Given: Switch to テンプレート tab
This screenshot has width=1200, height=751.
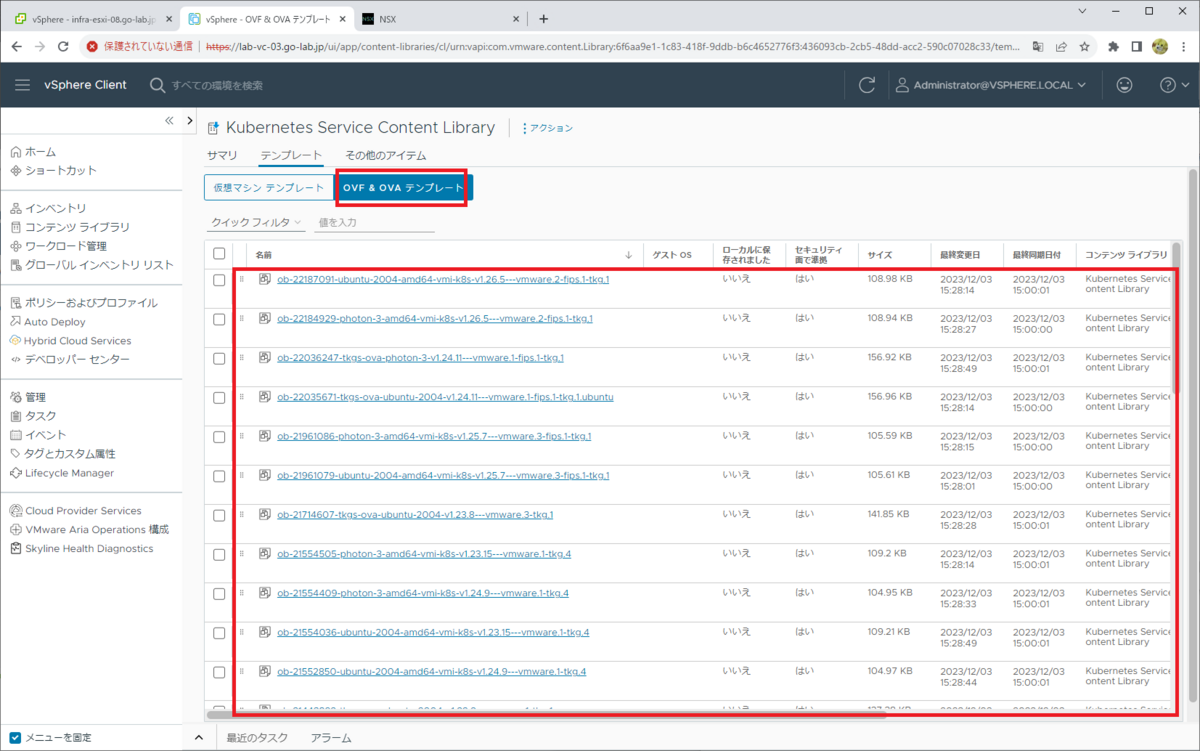Looking at the screenshot, I should [x=291, y=155].
